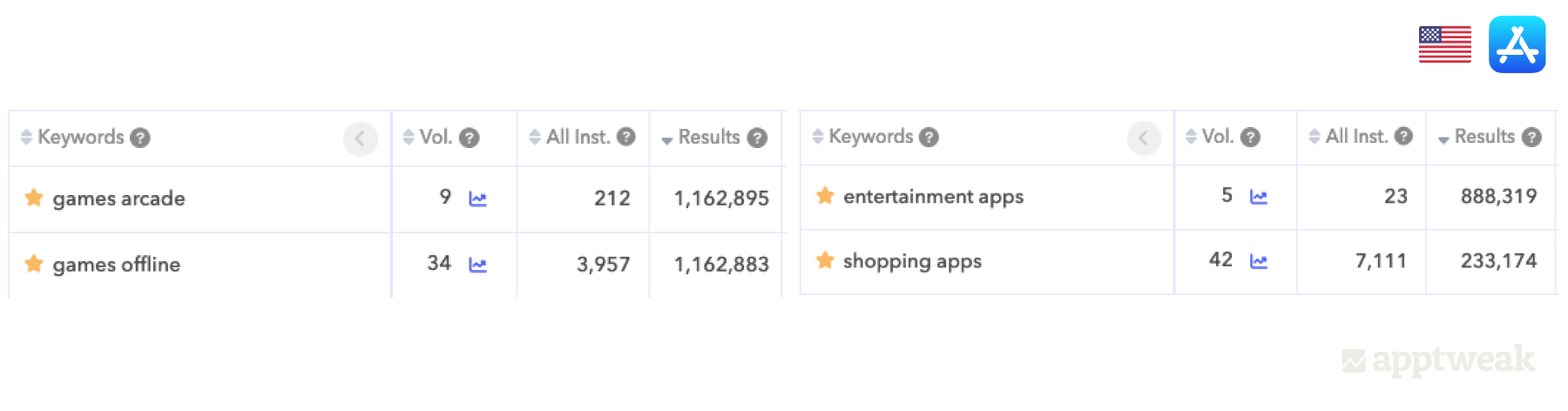Viewport: 1568px width, 411px height.
Task: Collapse the left Keywords column chevron
Action: pos(360,138)
